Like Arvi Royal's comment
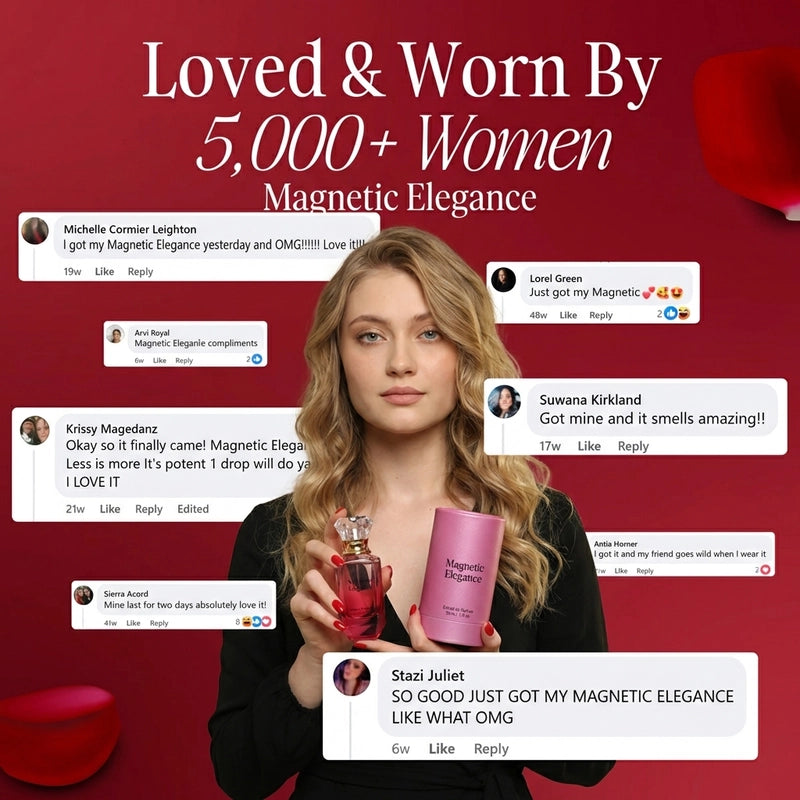800x800 pixels. 160,360
